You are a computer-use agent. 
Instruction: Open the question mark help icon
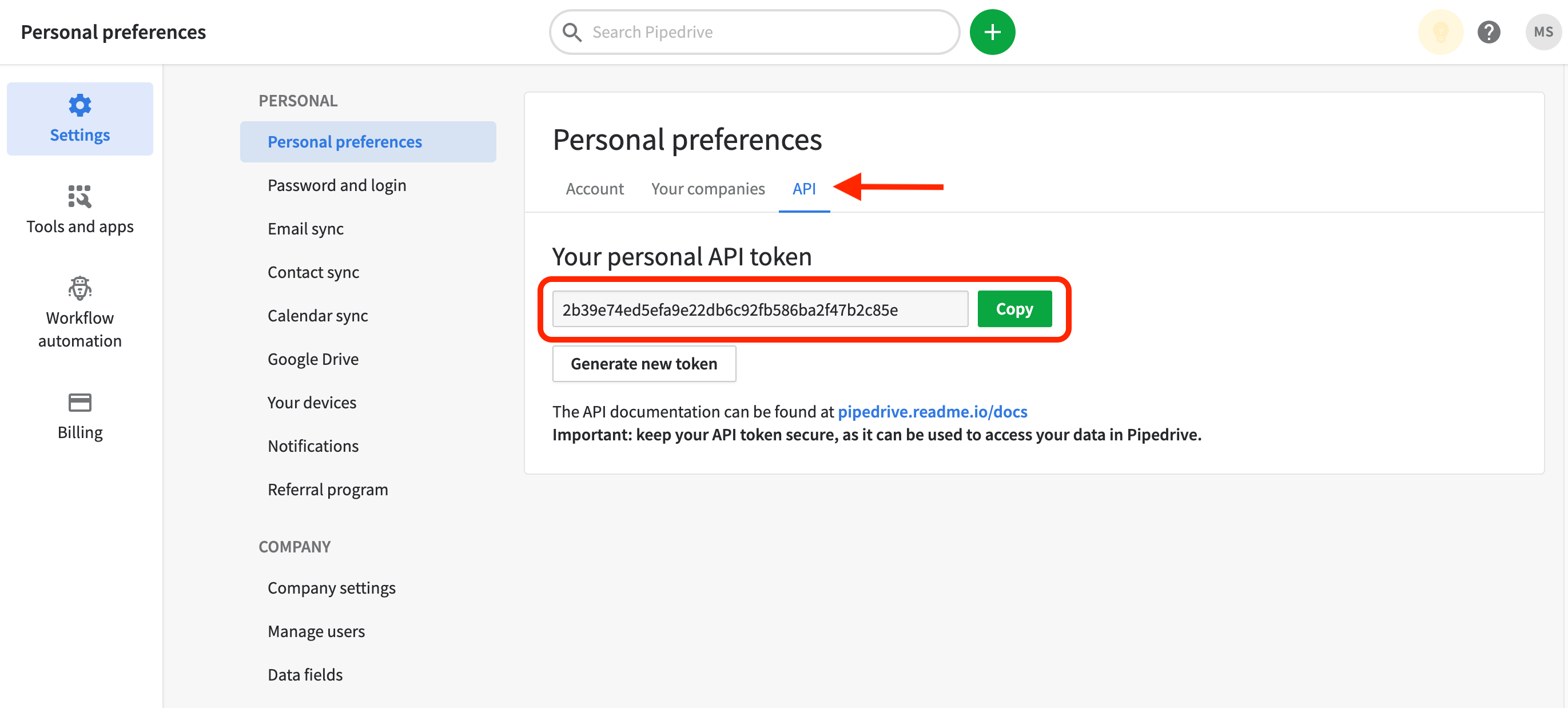click(1489, 32)
